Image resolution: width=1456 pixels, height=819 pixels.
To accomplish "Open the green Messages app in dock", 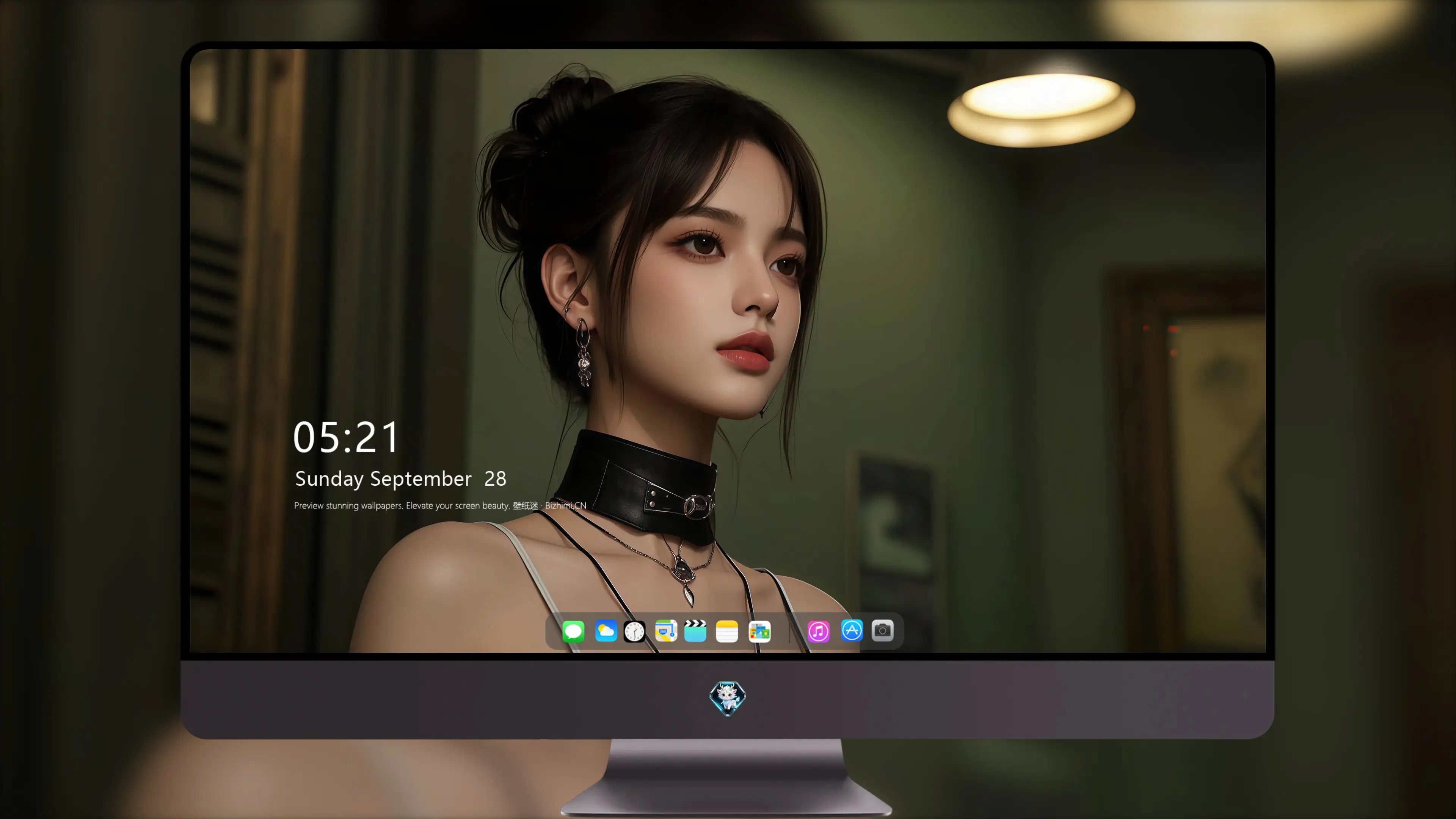I will 573,631.
